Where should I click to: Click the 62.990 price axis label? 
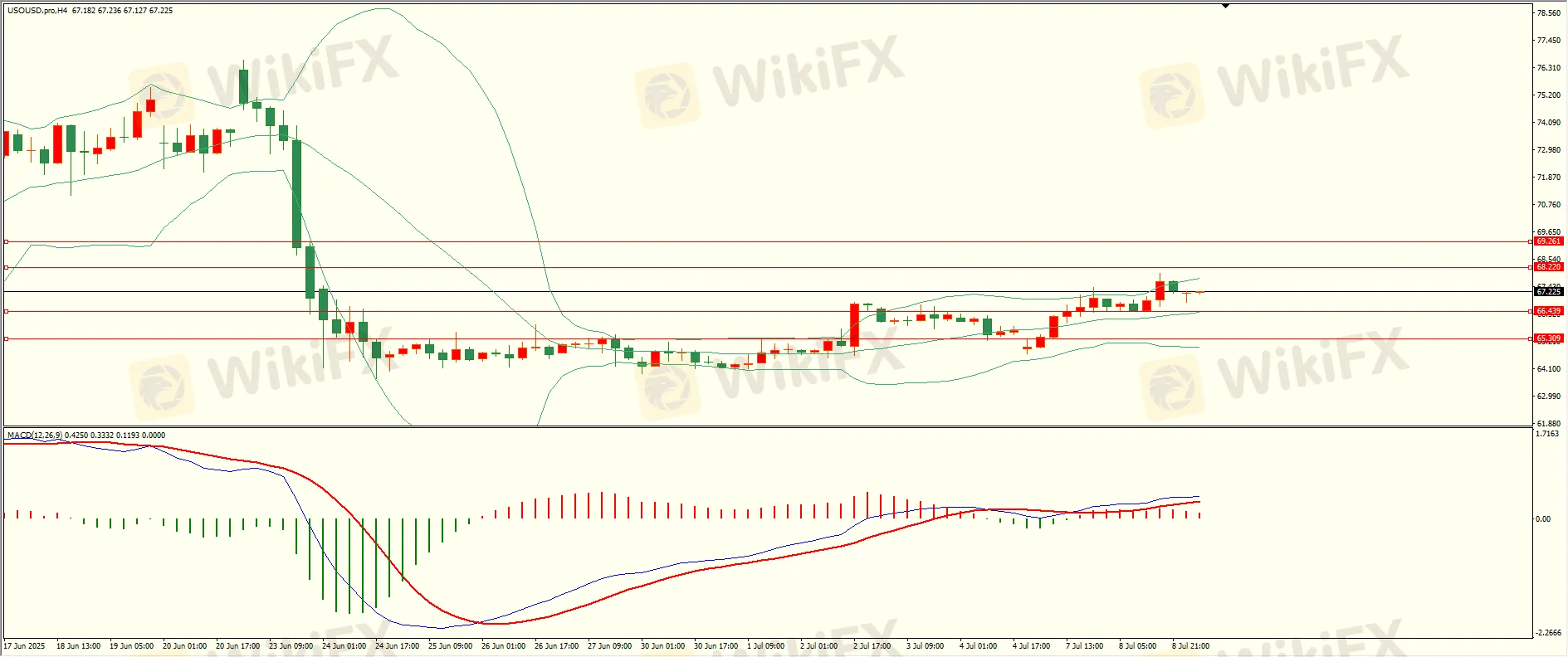(1549, 397)
